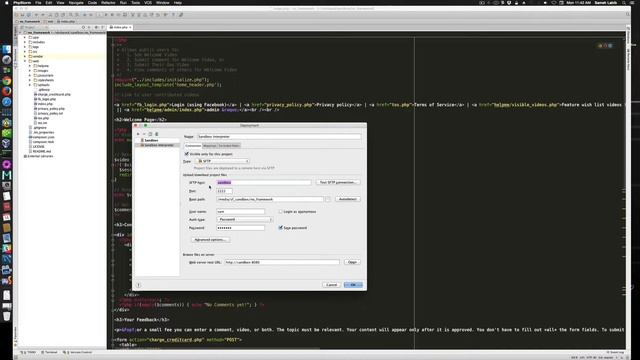Expand the images folder under web
Image resolution: width=640 pixels, height=360 pixels.
30,71
